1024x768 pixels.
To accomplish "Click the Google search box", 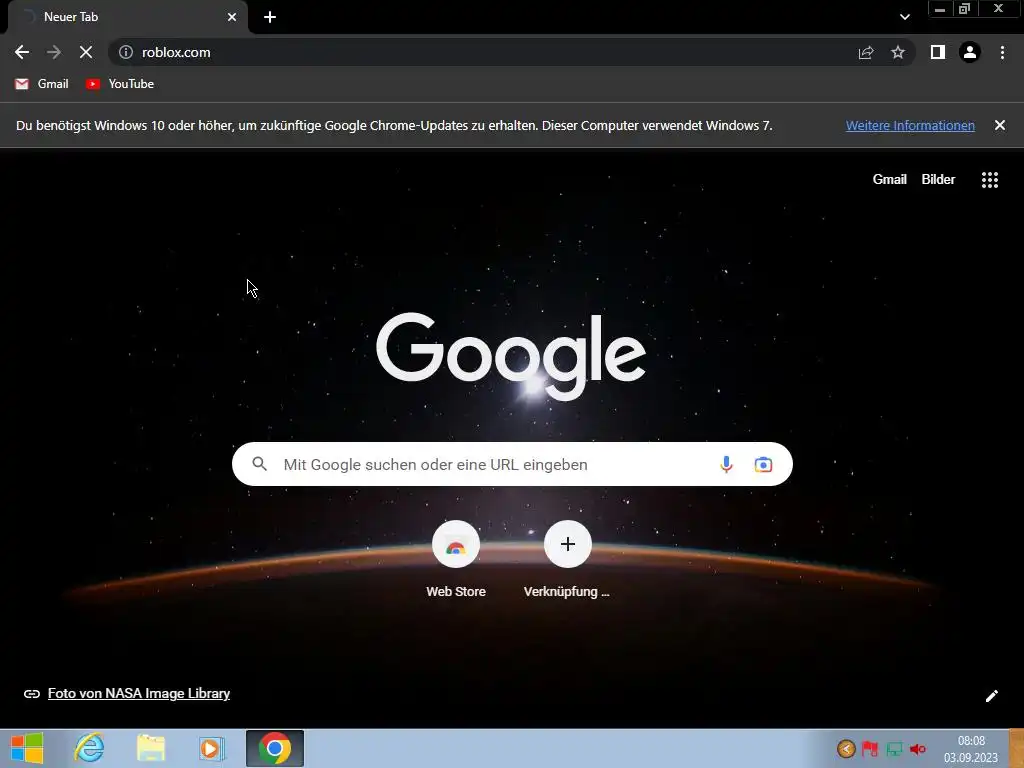I will pos(512,464).
